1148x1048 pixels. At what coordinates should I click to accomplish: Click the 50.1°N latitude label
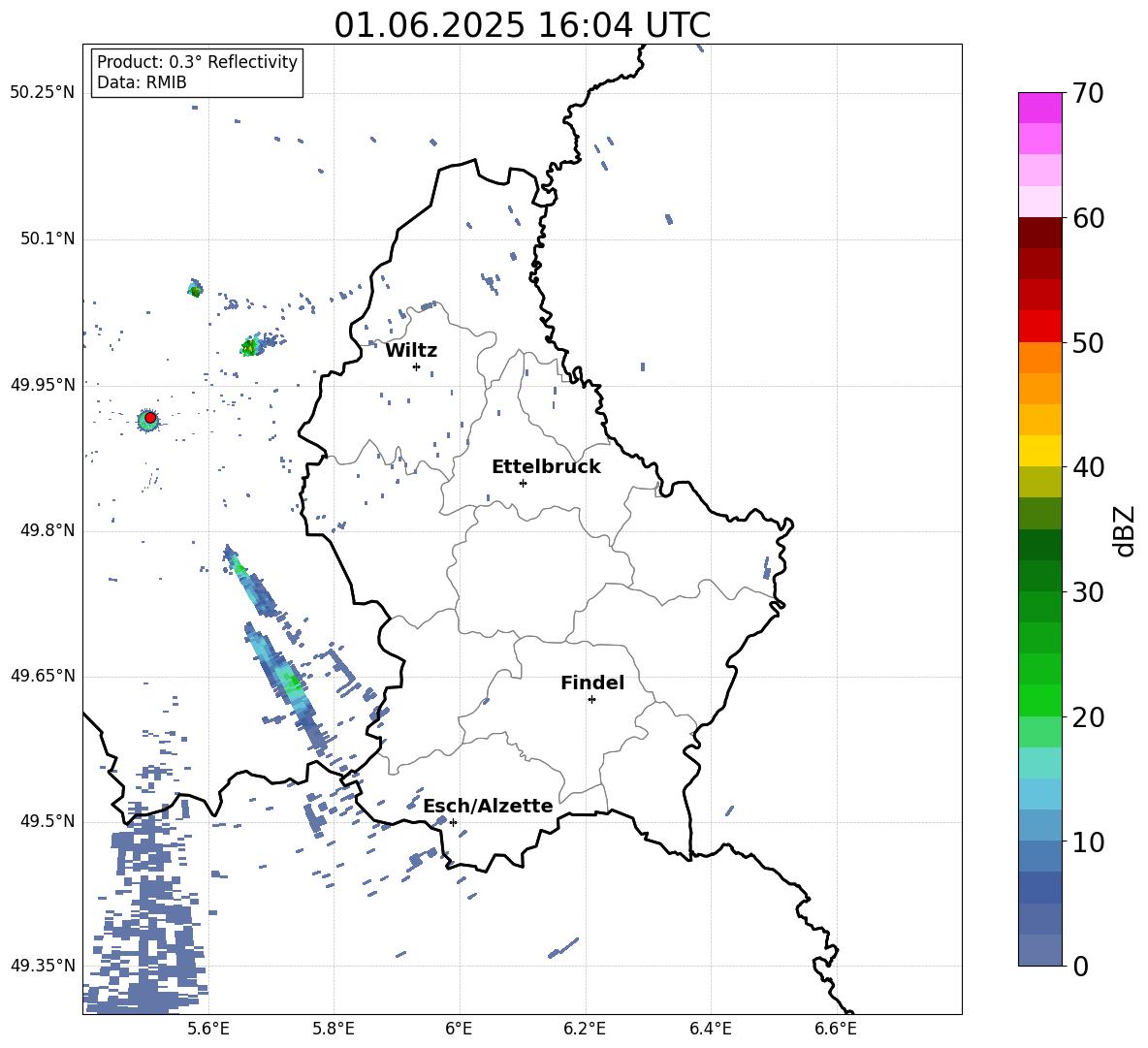[x=47, y=239]
